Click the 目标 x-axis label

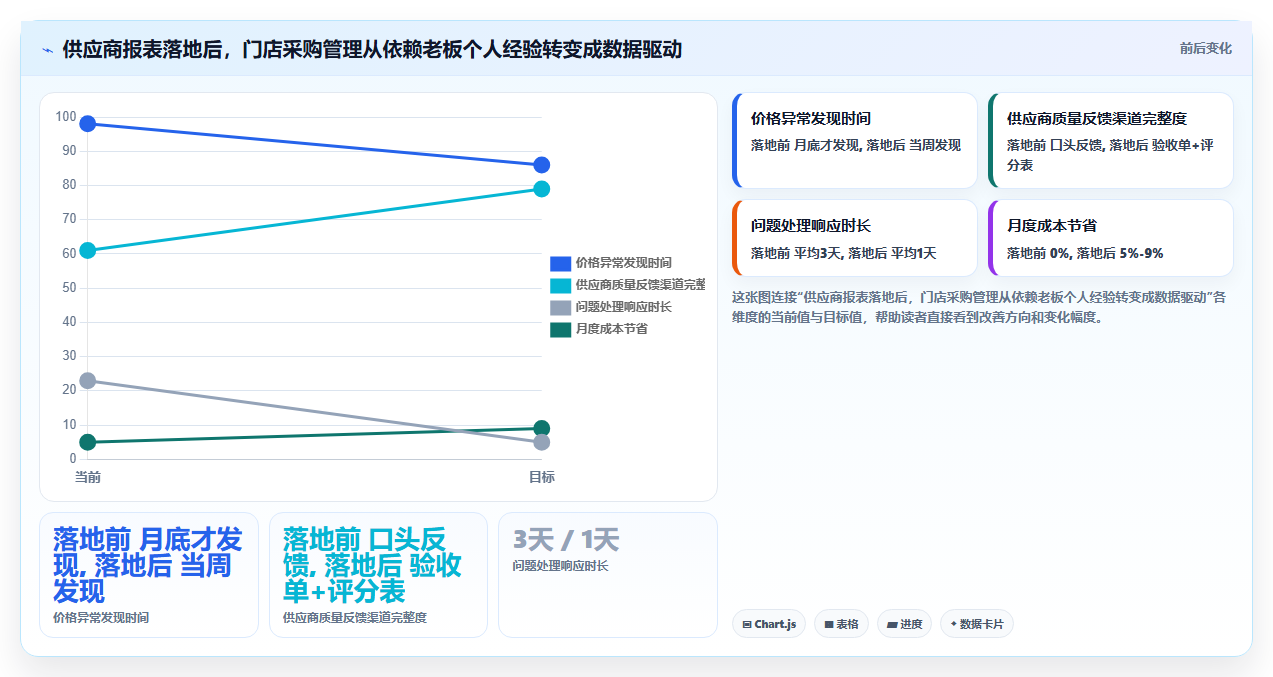(x=541, y=477)
